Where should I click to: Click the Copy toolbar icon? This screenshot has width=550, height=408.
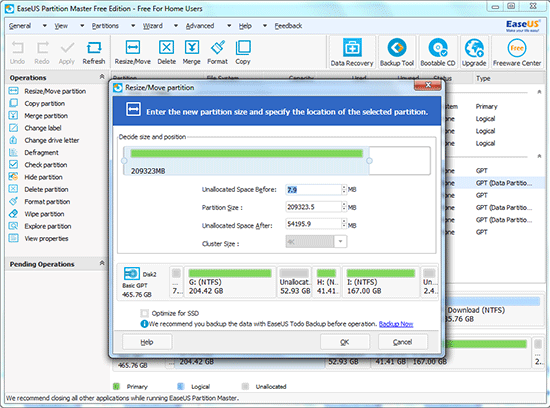243,53
